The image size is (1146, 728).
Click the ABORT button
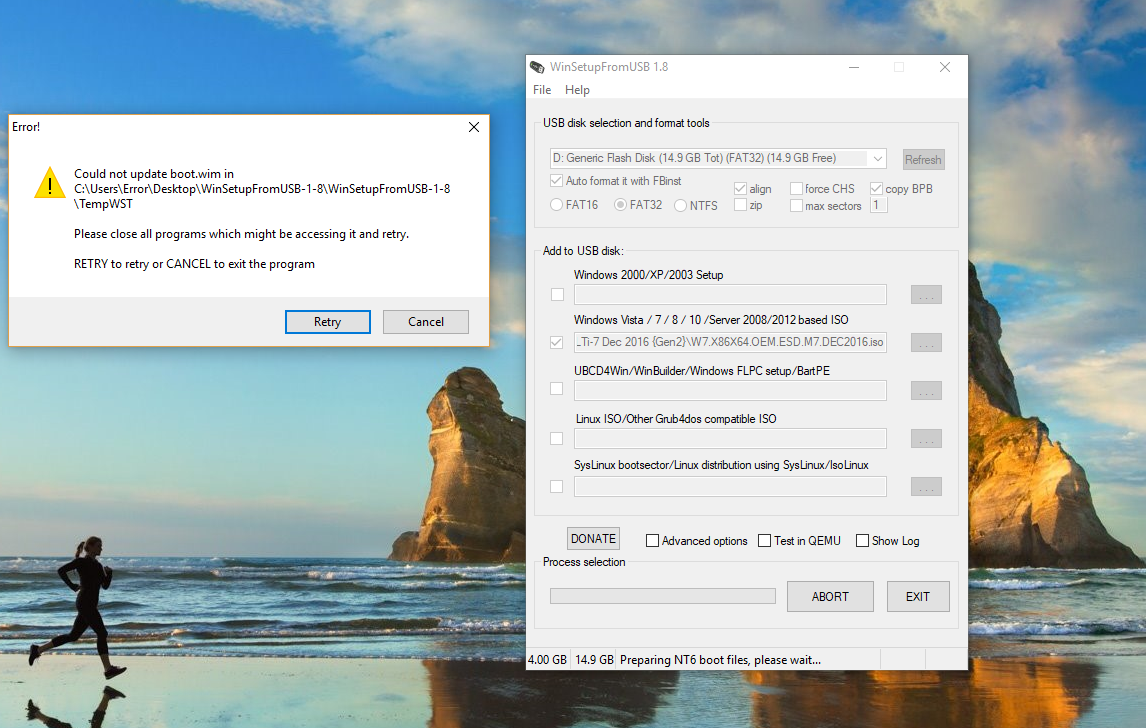click(830, 596)
